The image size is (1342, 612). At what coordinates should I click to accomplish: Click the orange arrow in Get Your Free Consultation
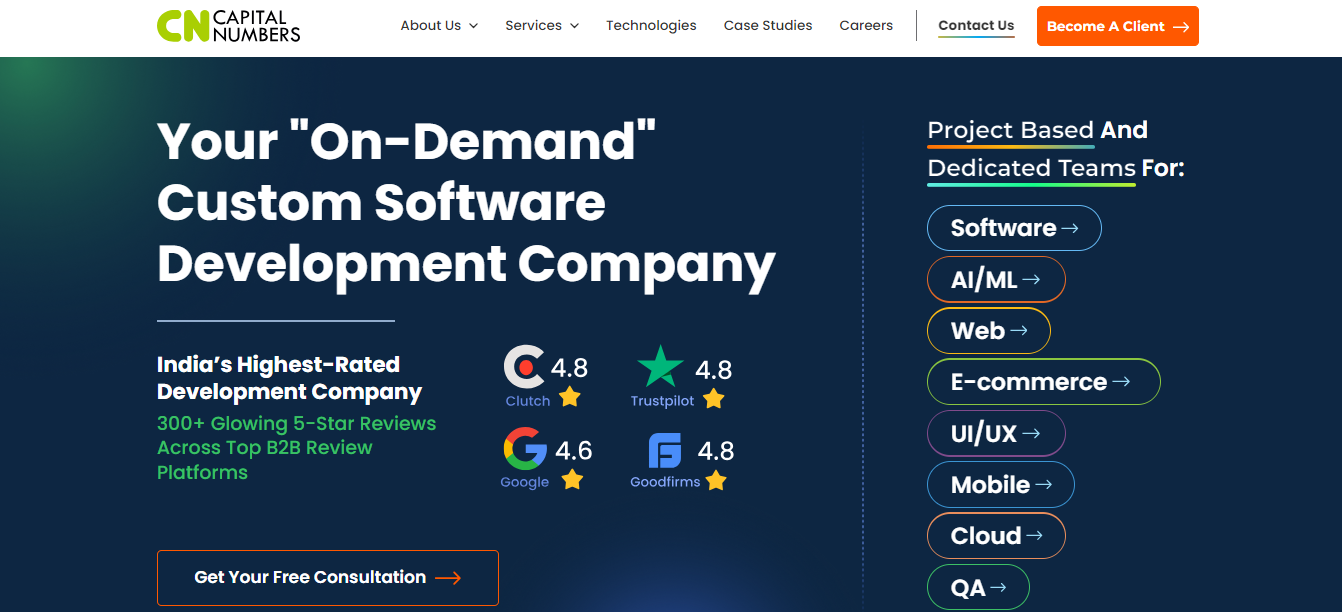click(448, 578)
